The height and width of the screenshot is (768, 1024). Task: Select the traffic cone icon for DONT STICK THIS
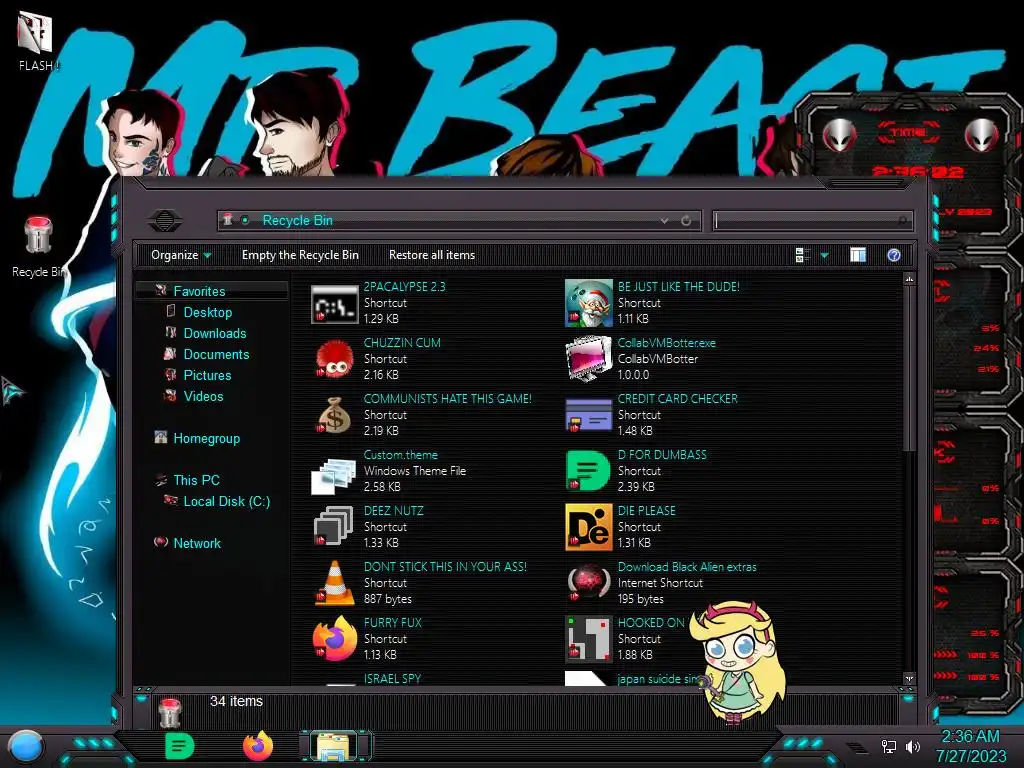pyautogui.click(x=334, y=583)
